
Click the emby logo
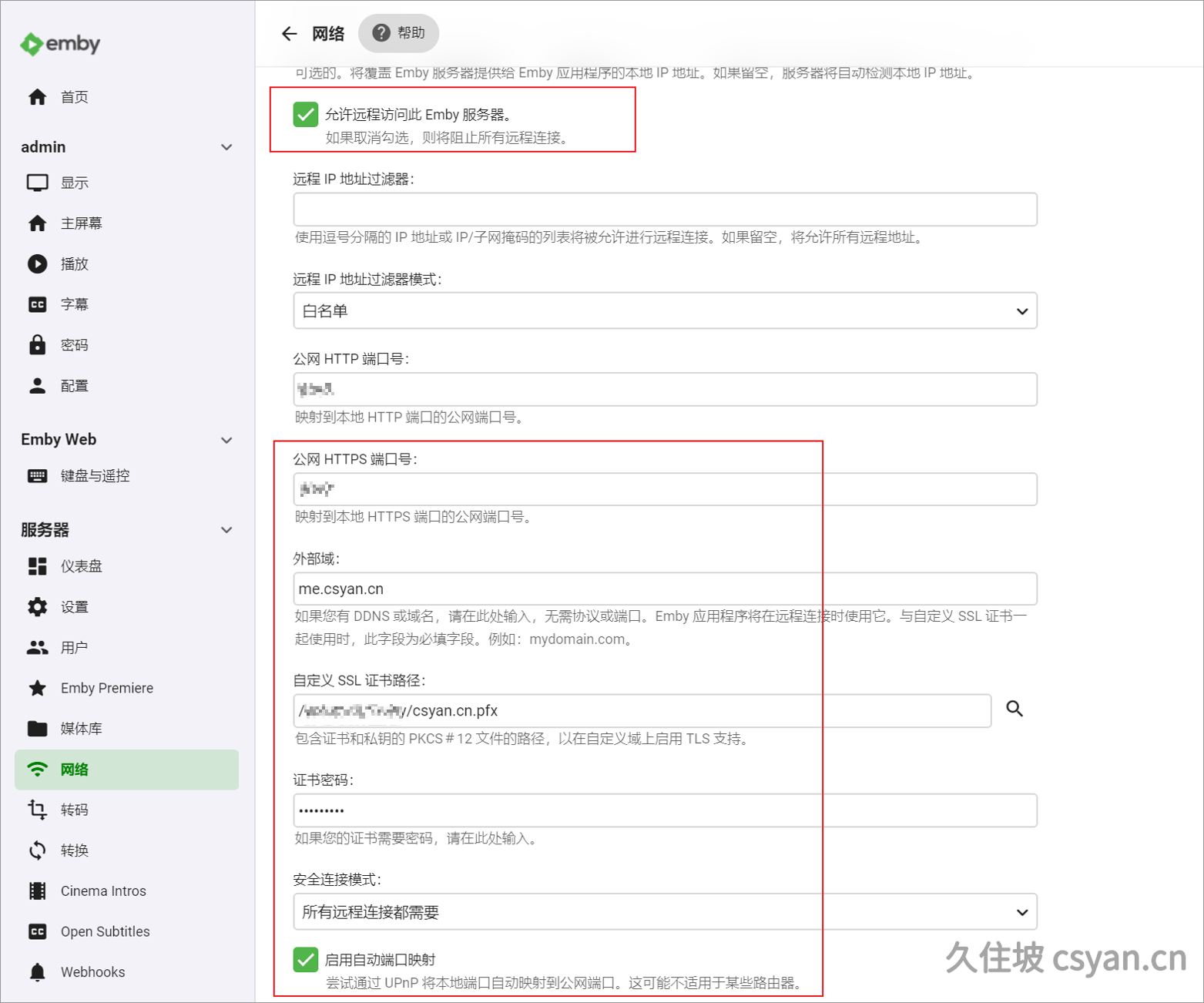pos(60,44)
